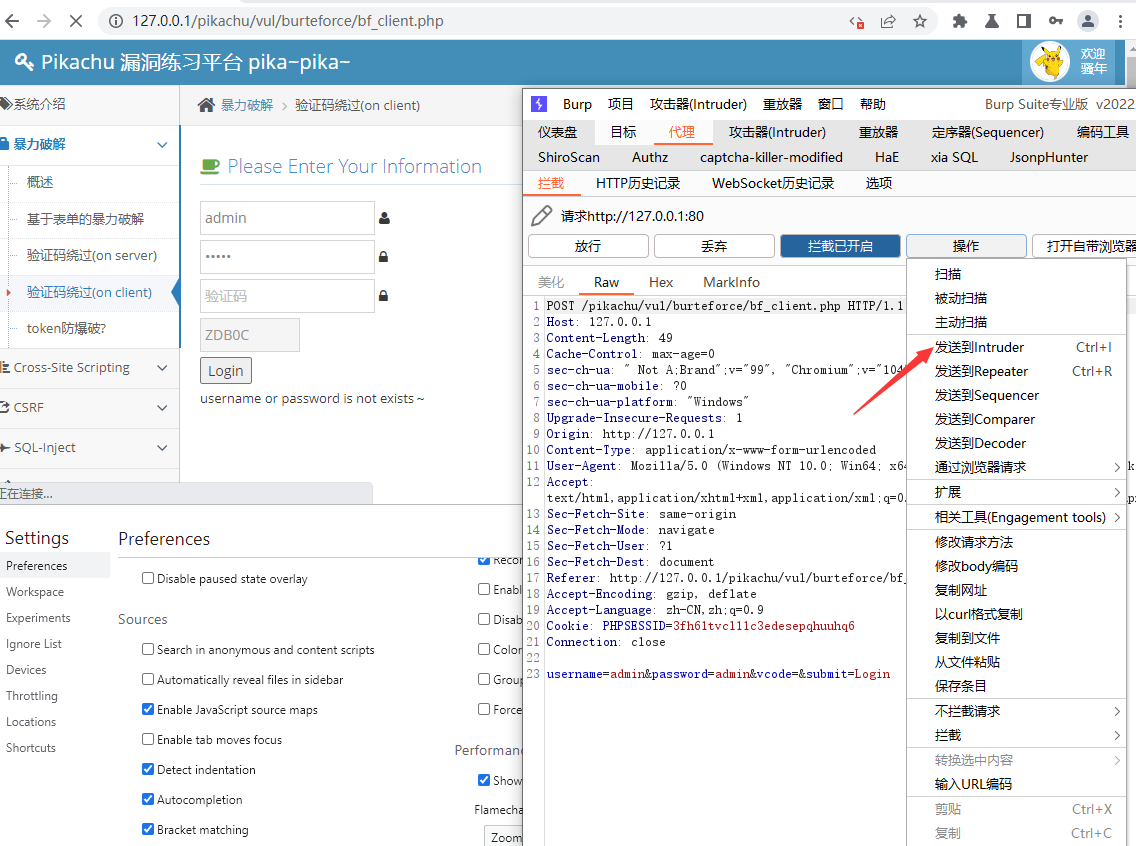Share this page via share icon
This screenshot has height=846, width=1136.
[888, 22]
